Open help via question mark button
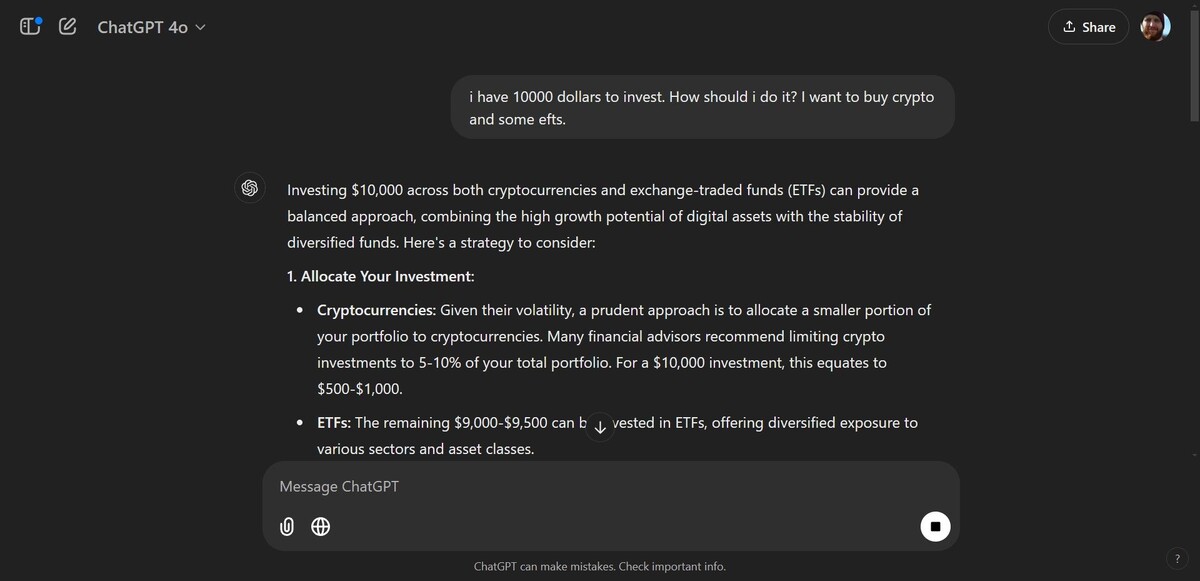This screenshot has height=581, width=1200. [x=1177, y=559]
